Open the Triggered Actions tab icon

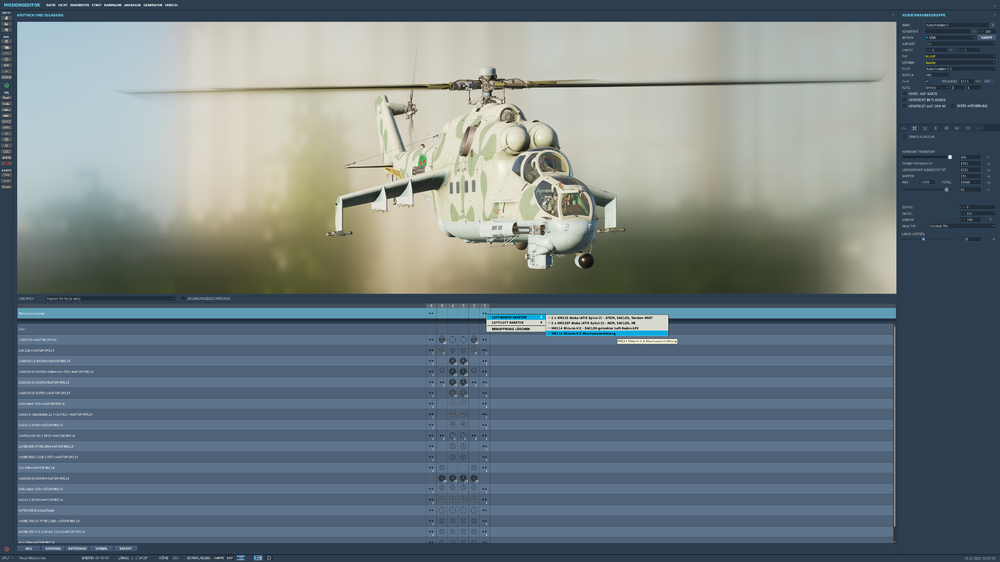(x=925, y=128)
